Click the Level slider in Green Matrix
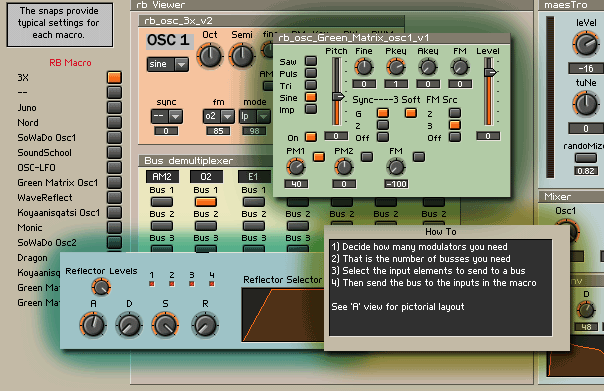Viewport: 604px width, 391px height. [489, 92]
